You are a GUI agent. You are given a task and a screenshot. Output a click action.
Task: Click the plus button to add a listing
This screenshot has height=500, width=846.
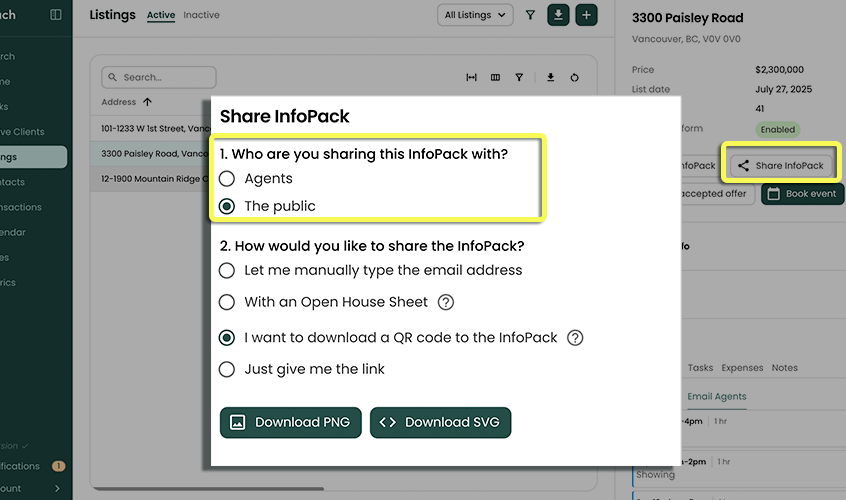pyautogui.click(x=586, y=15)
